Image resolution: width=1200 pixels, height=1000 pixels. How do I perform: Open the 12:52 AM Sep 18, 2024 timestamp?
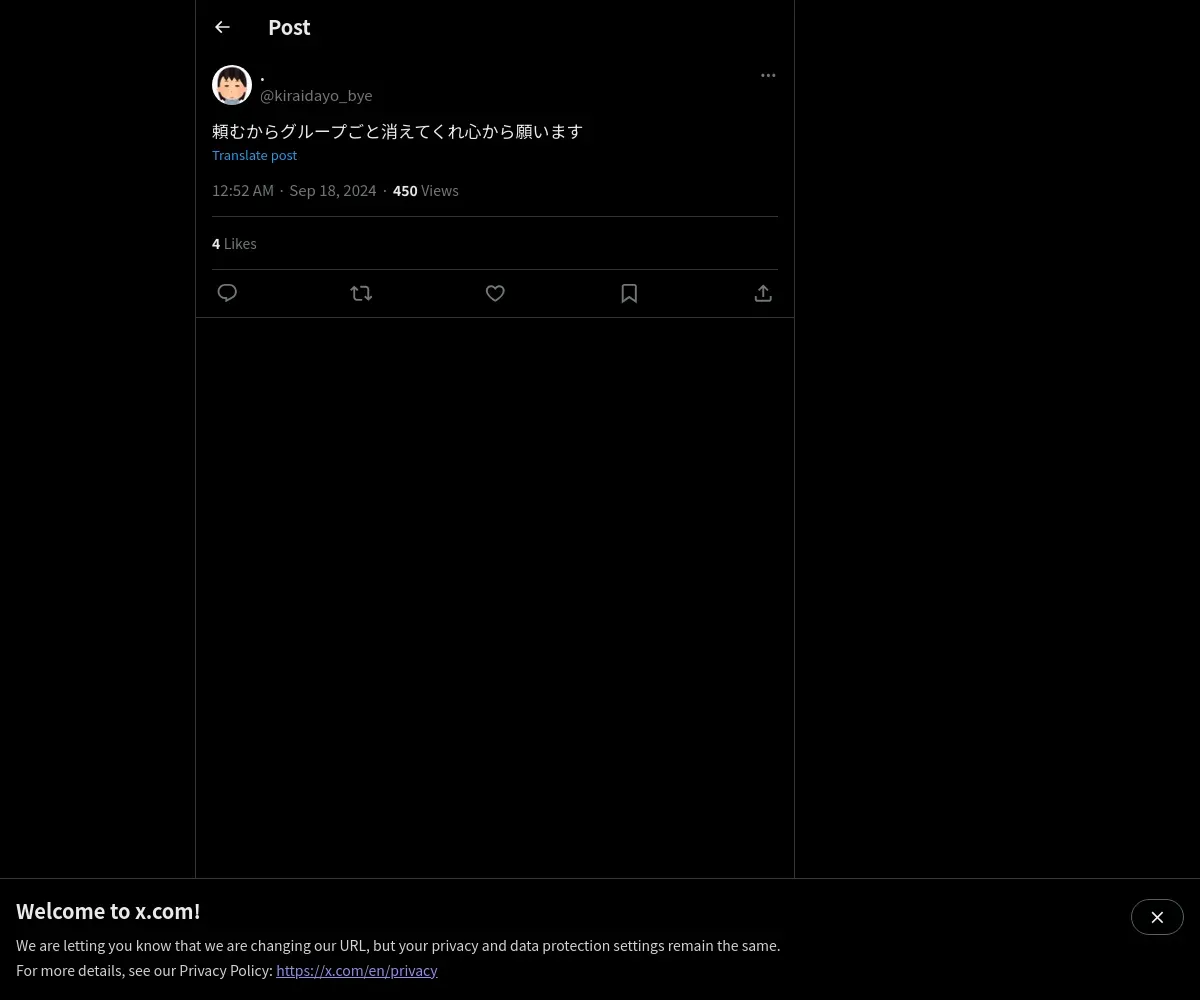(x=294, y=190)
